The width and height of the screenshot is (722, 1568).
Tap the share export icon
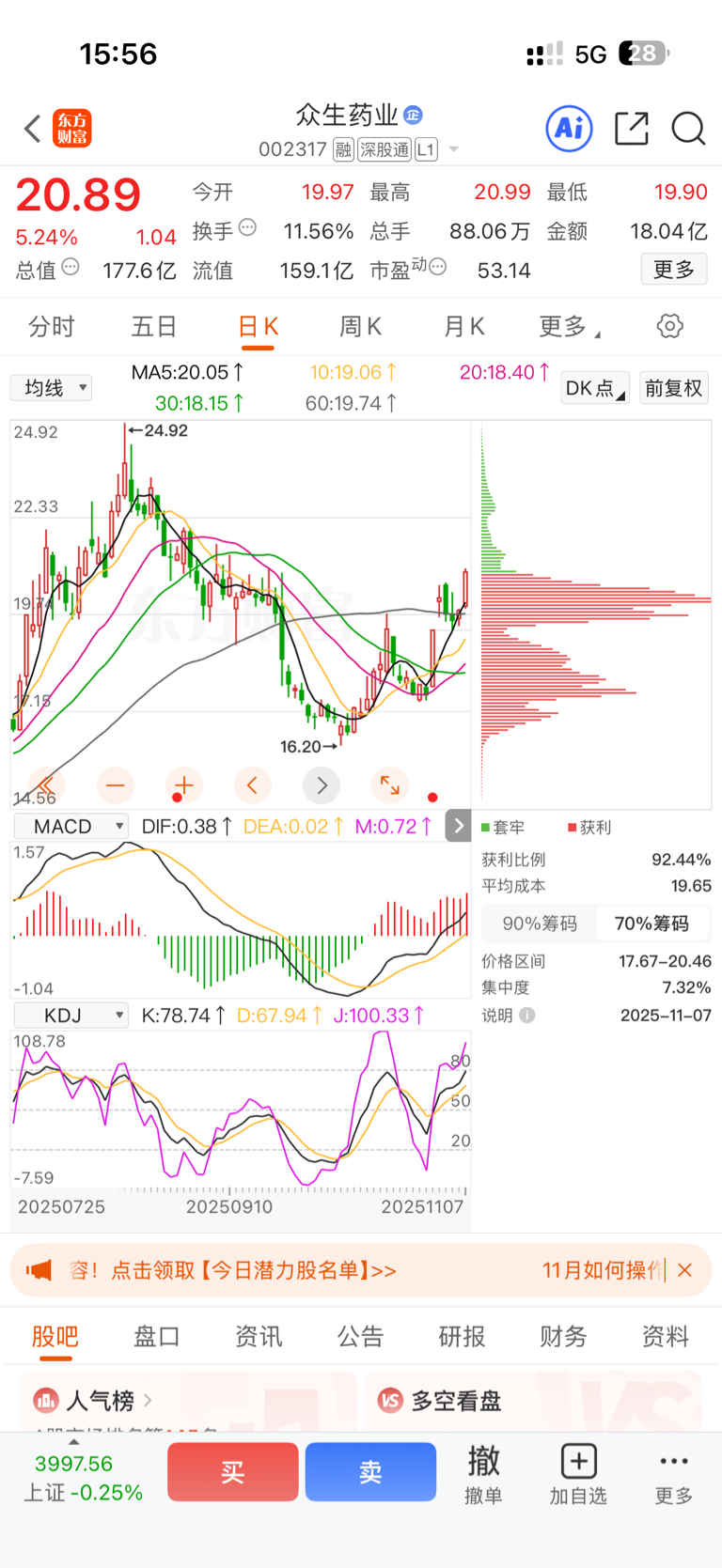point(632,129)
